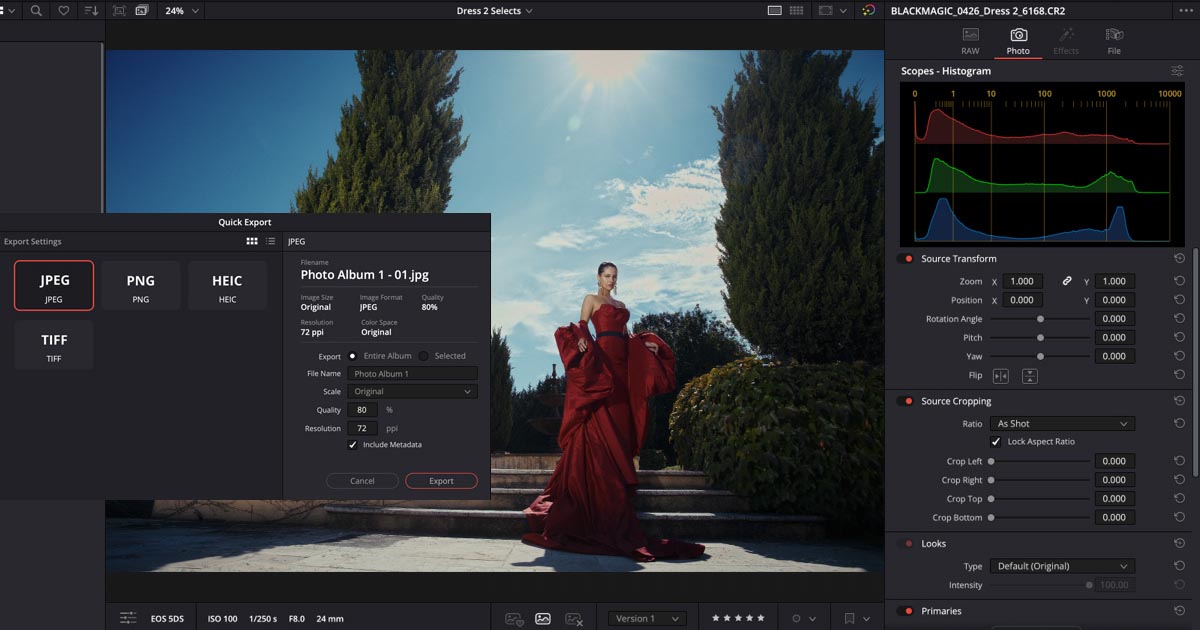Image resolution: width=1200 pixels, height=630 pixels.
Task: Click the fit-to-frame viewer icon
Action: (x=119, y=10)
